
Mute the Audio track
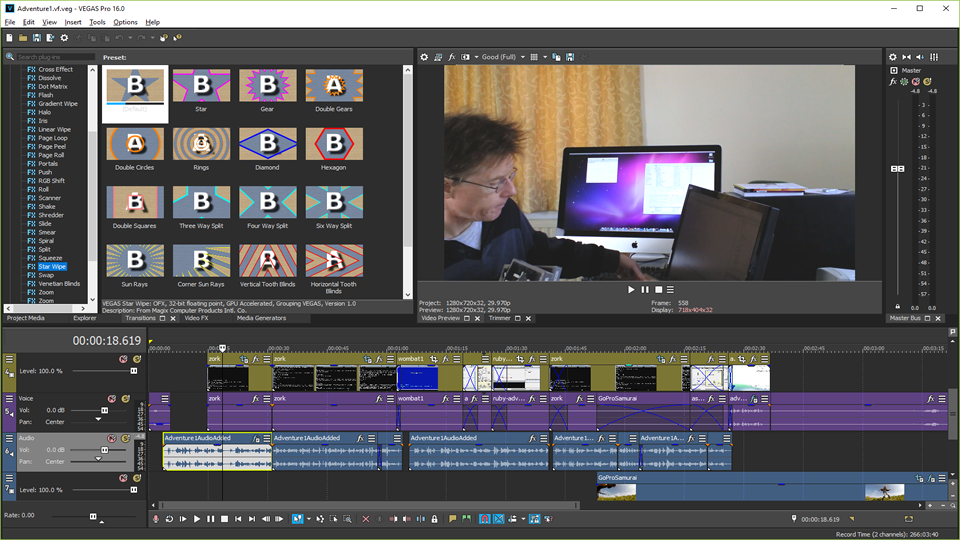[x=112, y=438]
